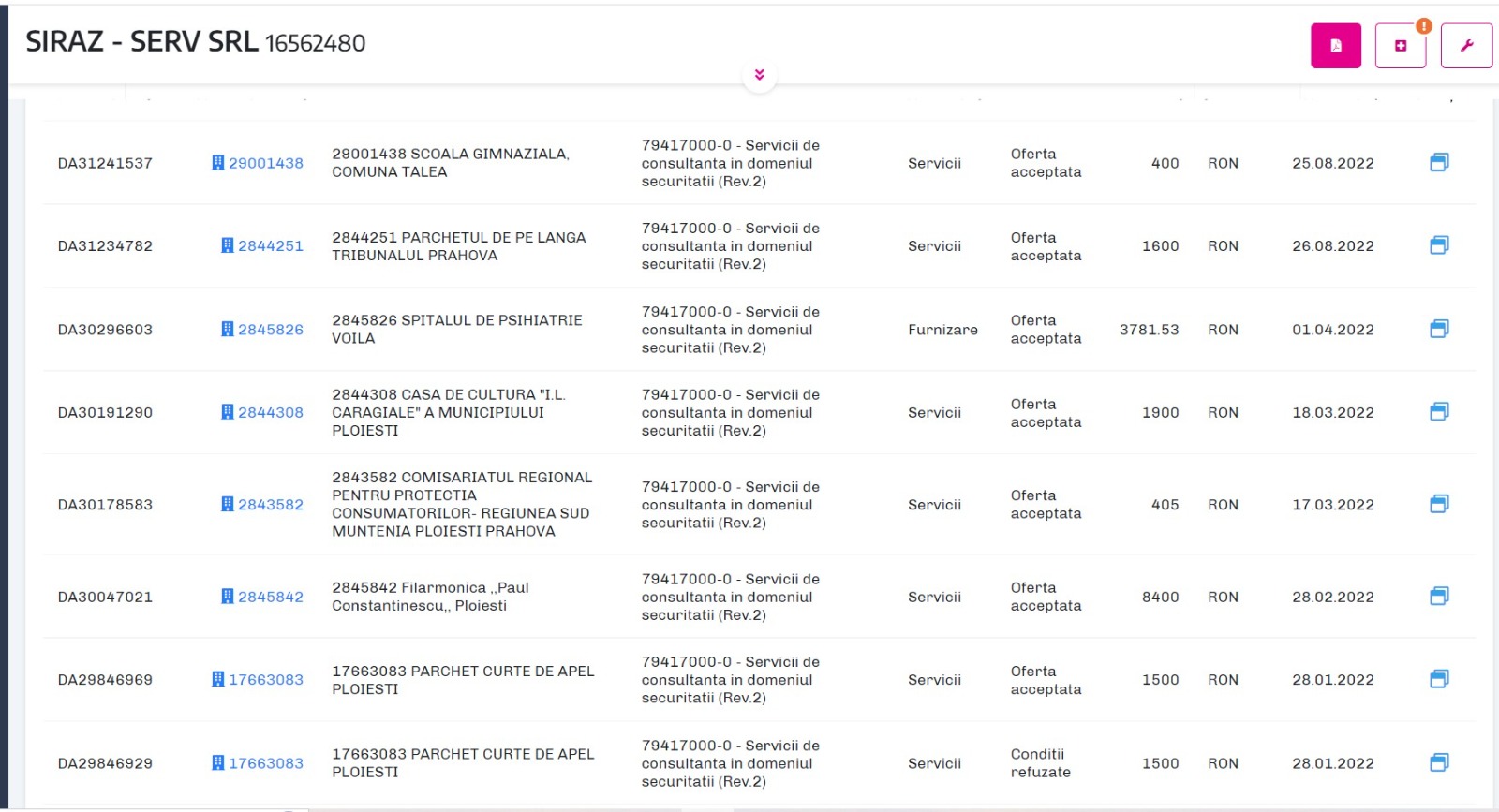Click the pink PDF export button
This screenshot has width=1499, height=812.
pos(1335,46)
